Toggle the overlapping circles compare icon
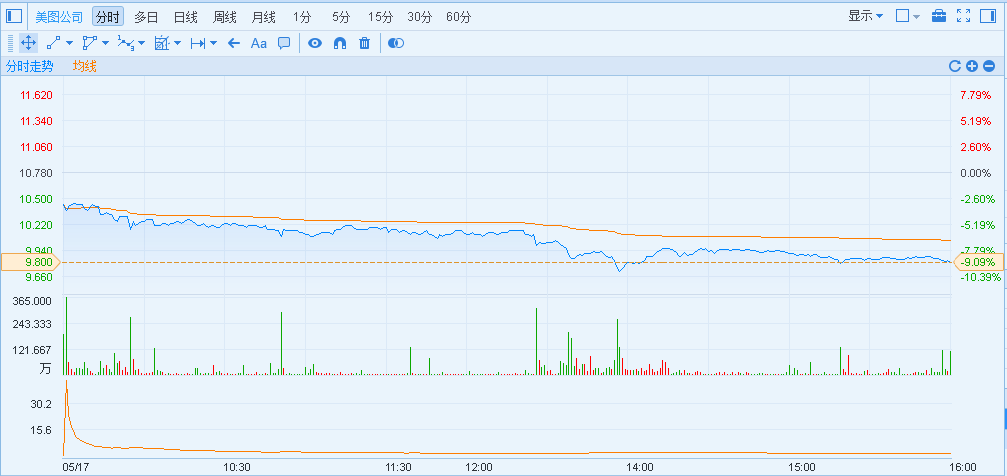This screenshot has height=476, width=1007. coord(396,43)
